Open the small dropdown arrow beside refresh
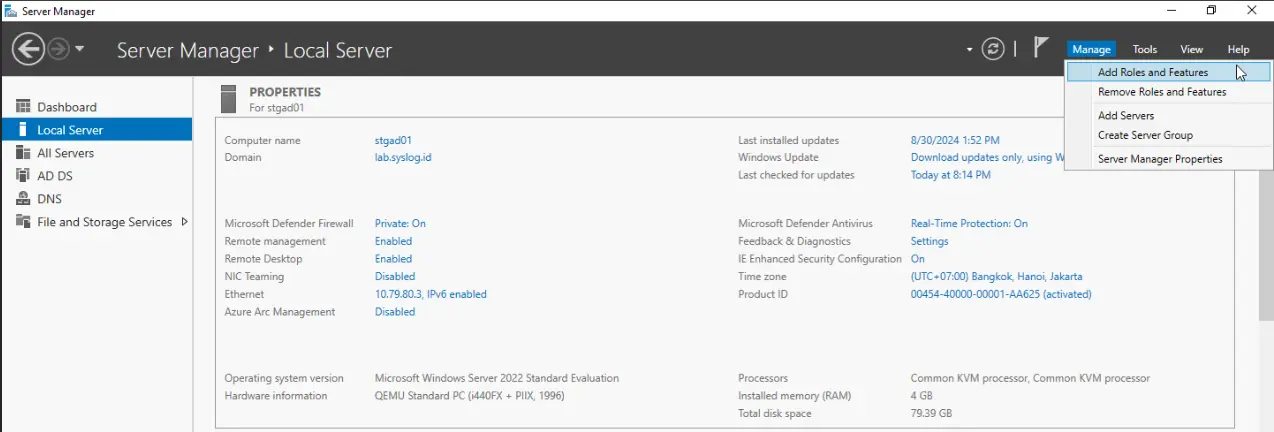This screenshot has height=432, width=1274. (x=969, y=49)
